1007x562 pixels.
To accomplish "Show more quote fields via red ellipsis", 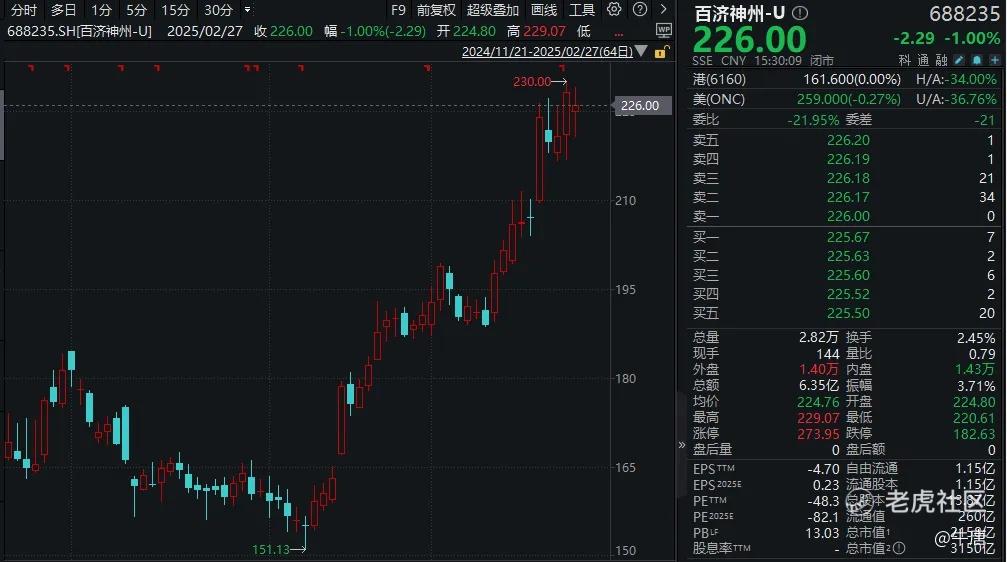I will pos(618,33).
